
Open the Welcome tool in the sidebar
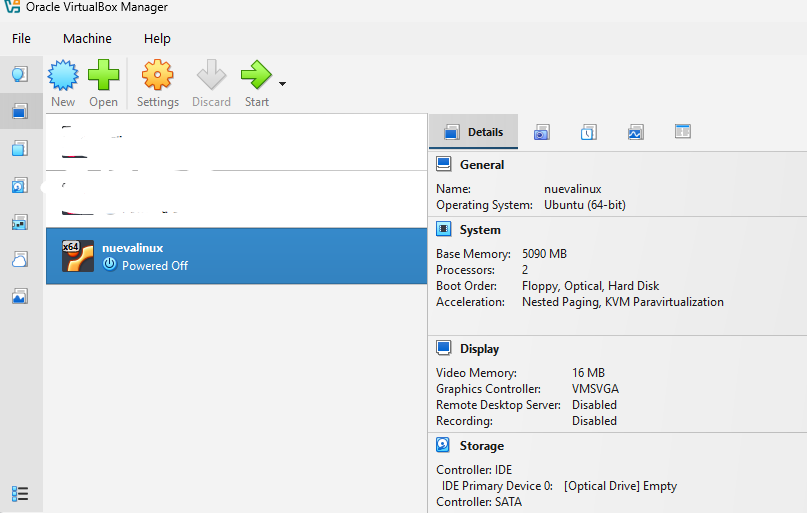[20, 75]
